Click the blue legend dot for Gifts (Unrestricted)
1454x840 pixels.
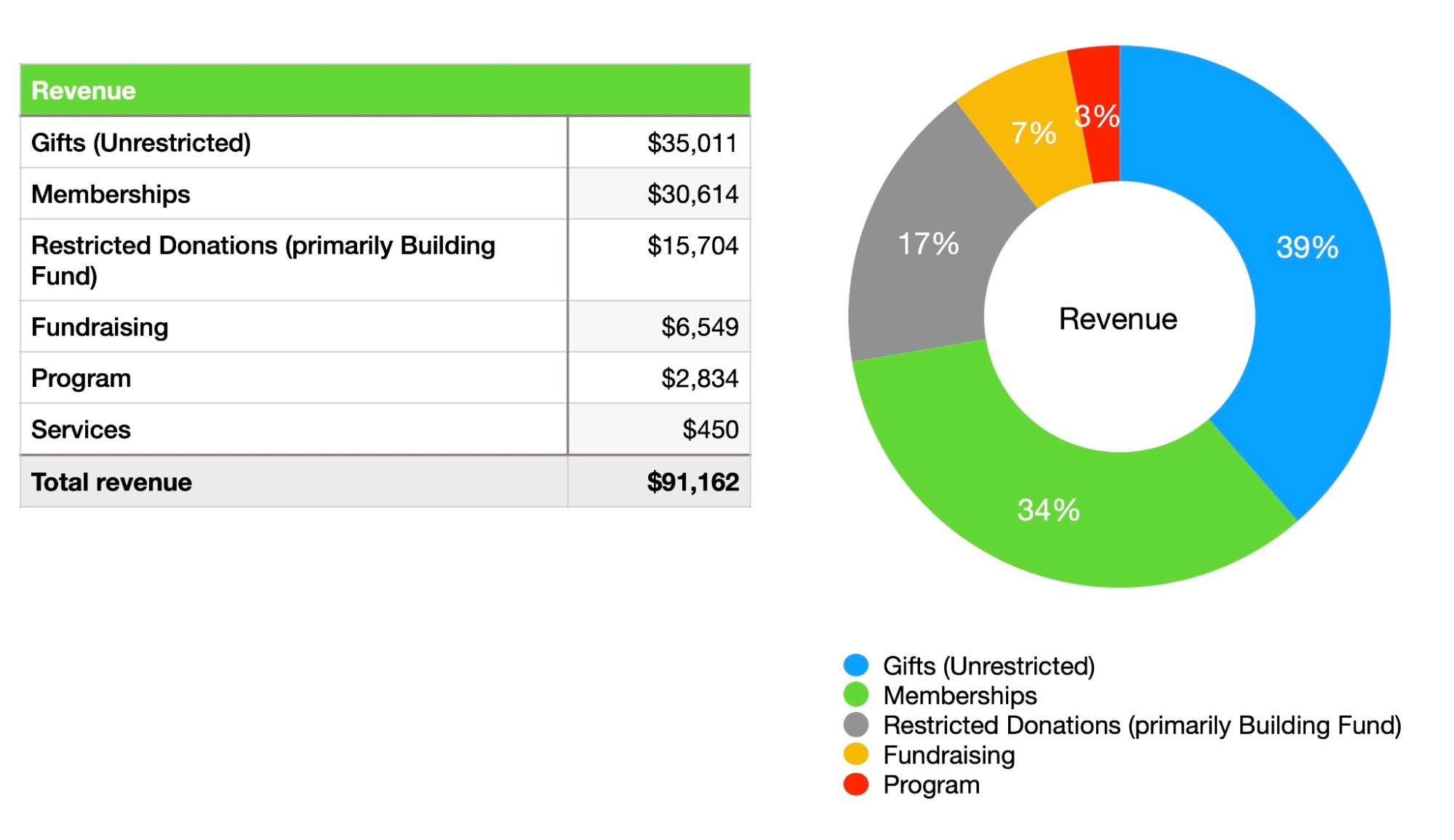(x=856, y=665)
